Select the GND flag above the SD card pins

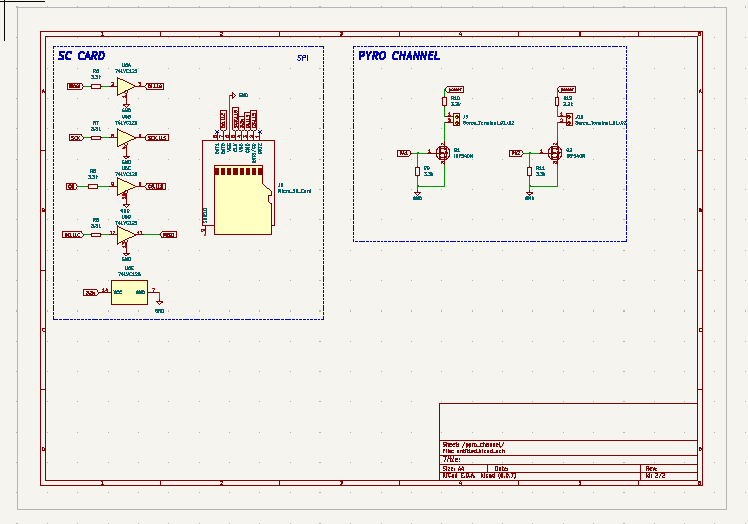pos(233,95)
